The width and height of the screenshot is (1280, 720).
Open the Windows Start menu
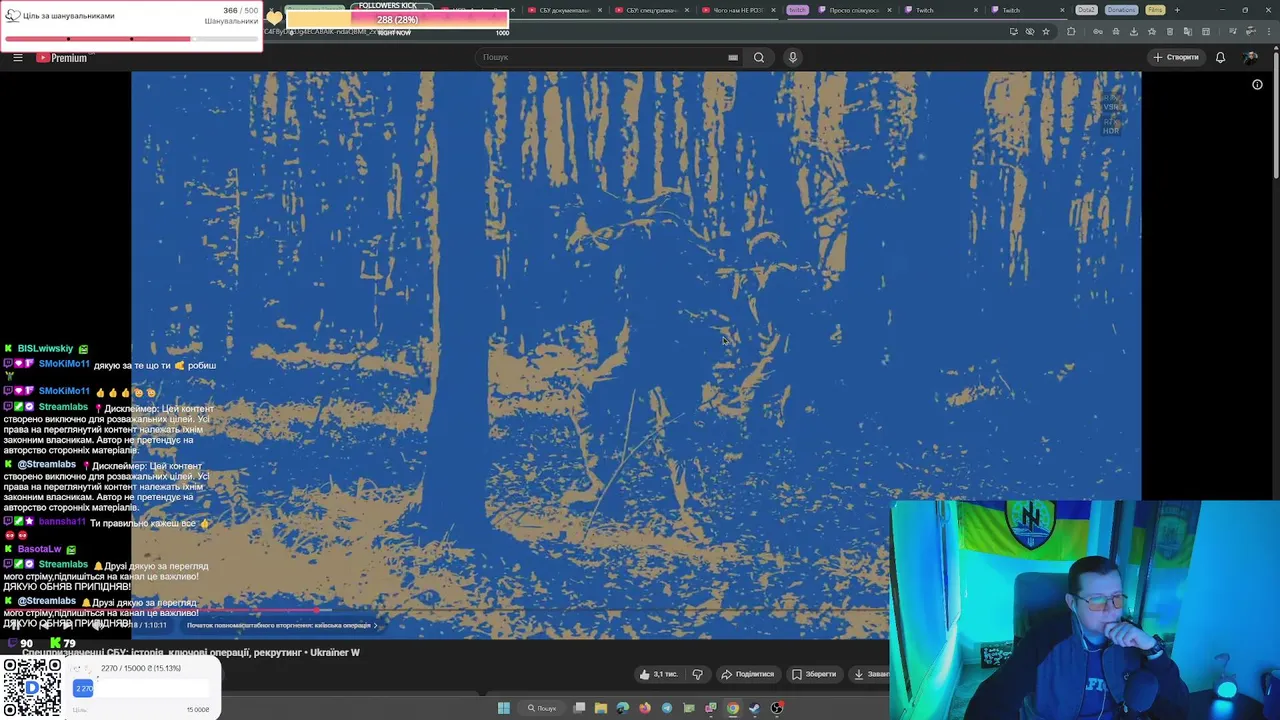(504, 708)
